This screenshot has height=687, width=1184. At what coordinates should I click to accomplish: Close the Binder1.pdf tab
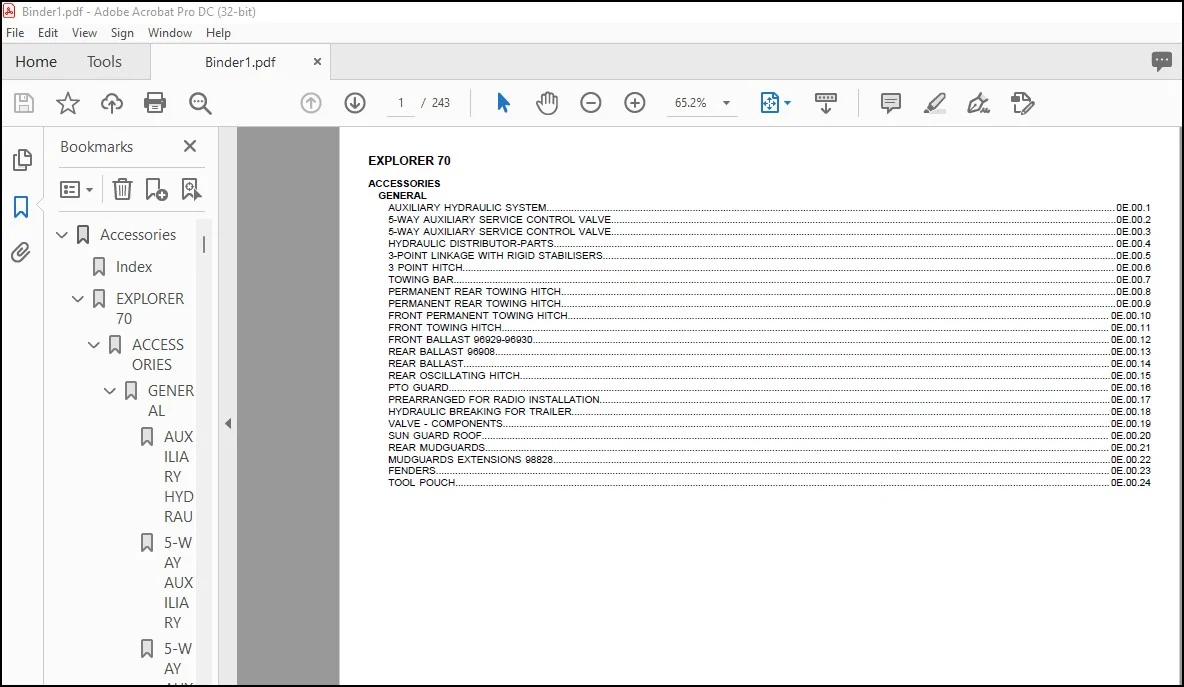click(x=317, y=62)
